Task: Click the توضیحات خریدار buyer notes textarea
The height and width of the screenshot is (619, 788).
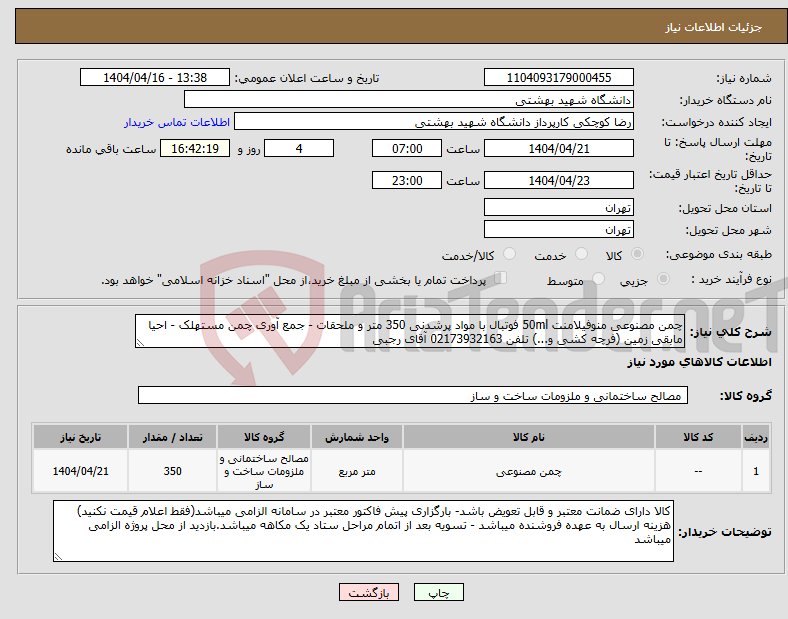Action: click(x=363, y=531)
